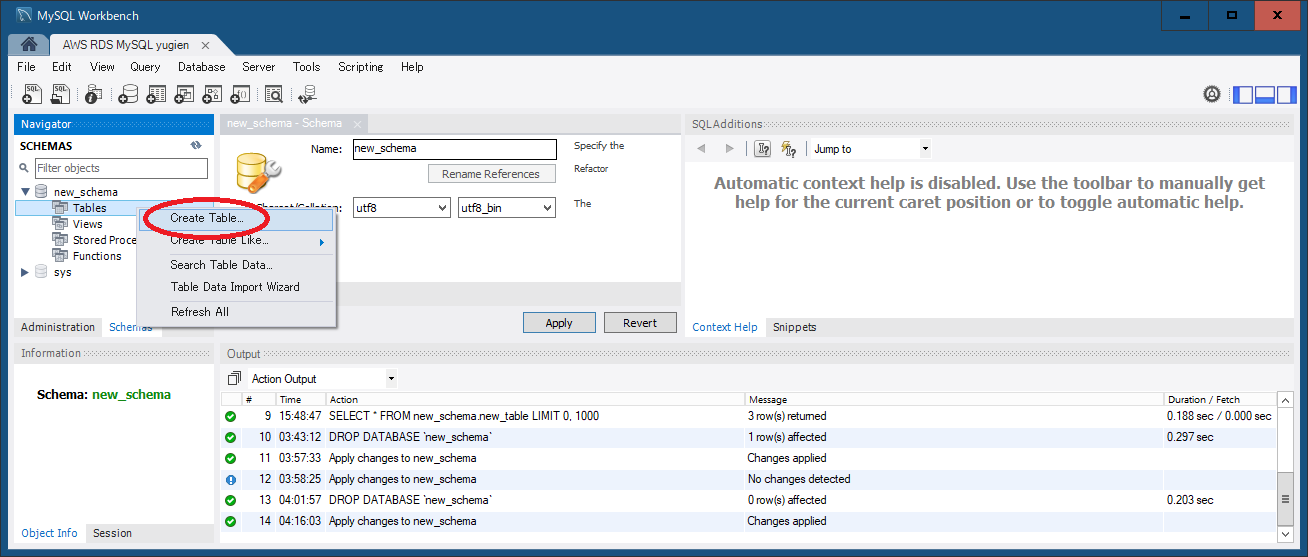Image resolution: width=1308 pixels, height=557 pixels.
Task: Collapse the new_schema tree node
Action: coord(25,191)
